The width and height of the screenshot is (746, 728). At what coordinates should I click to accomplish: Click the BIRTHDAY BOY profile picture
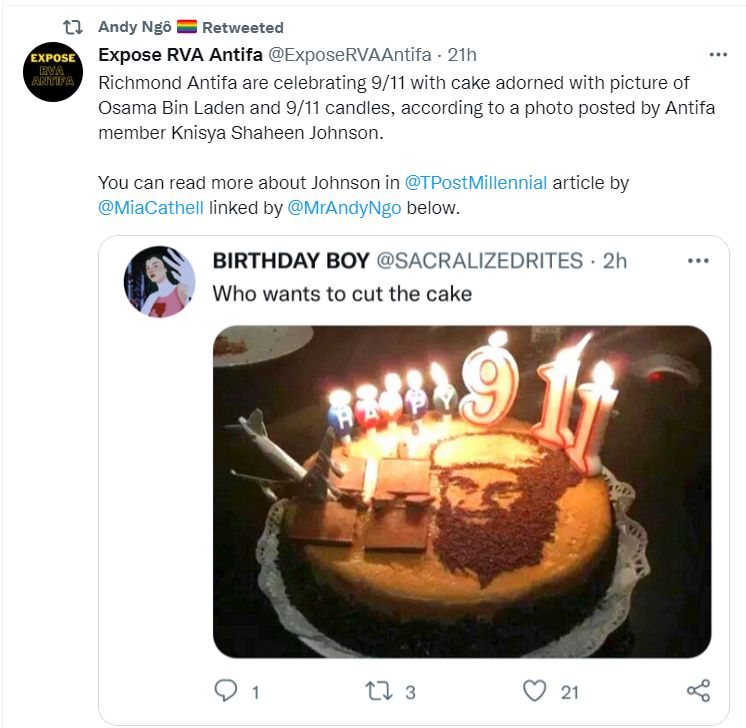(158, 281)
